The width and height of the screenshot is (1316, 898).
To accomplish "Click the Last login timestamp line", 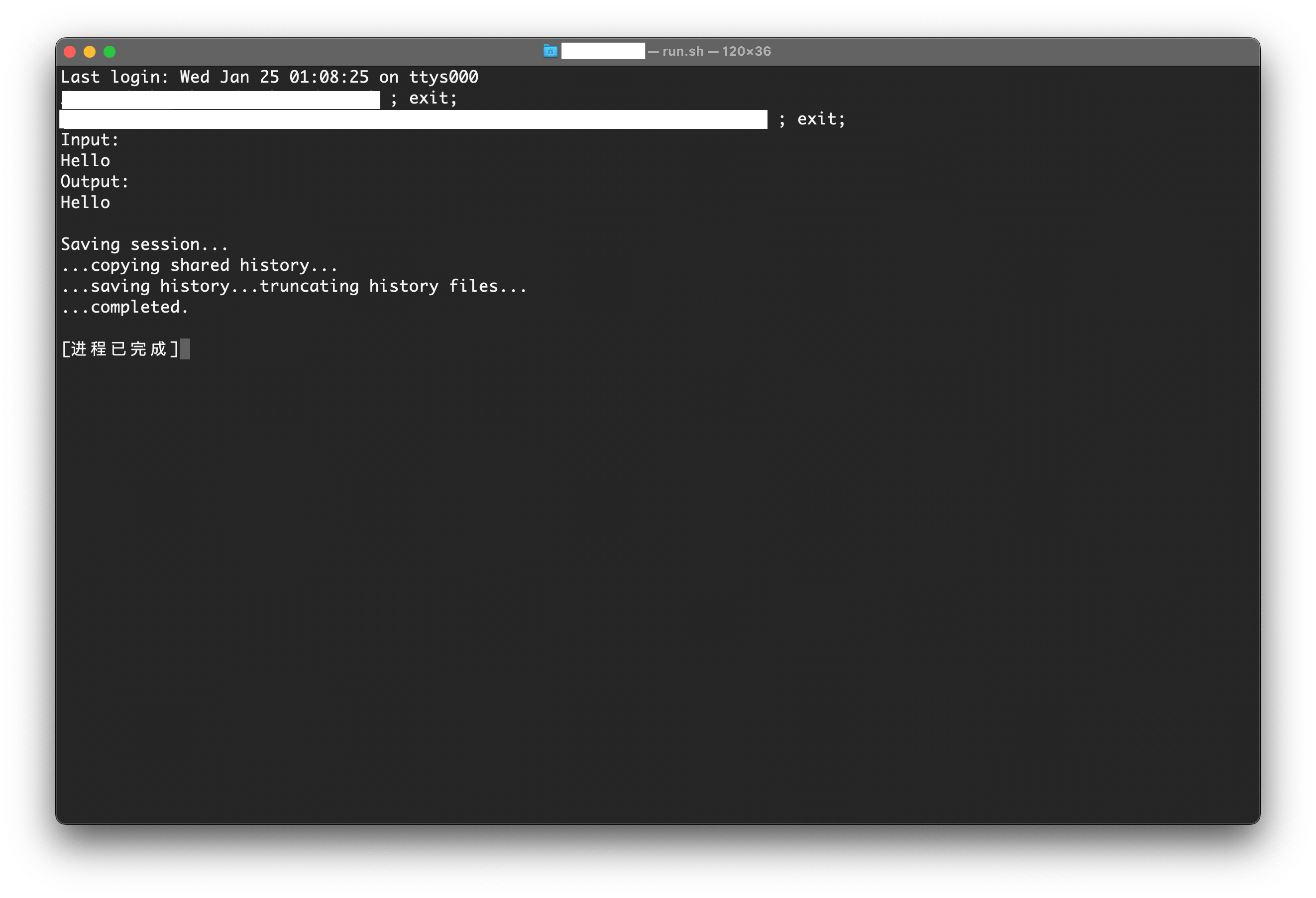I will click(269, 77).
